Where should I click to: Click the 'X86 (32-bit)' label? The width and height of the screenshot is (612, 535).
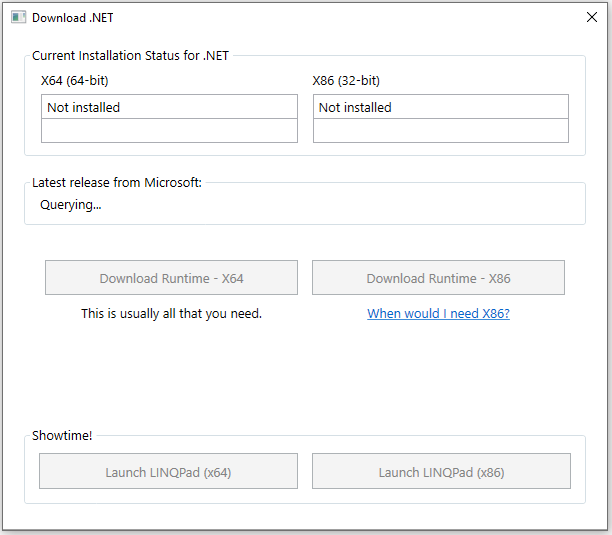point(346,80)
